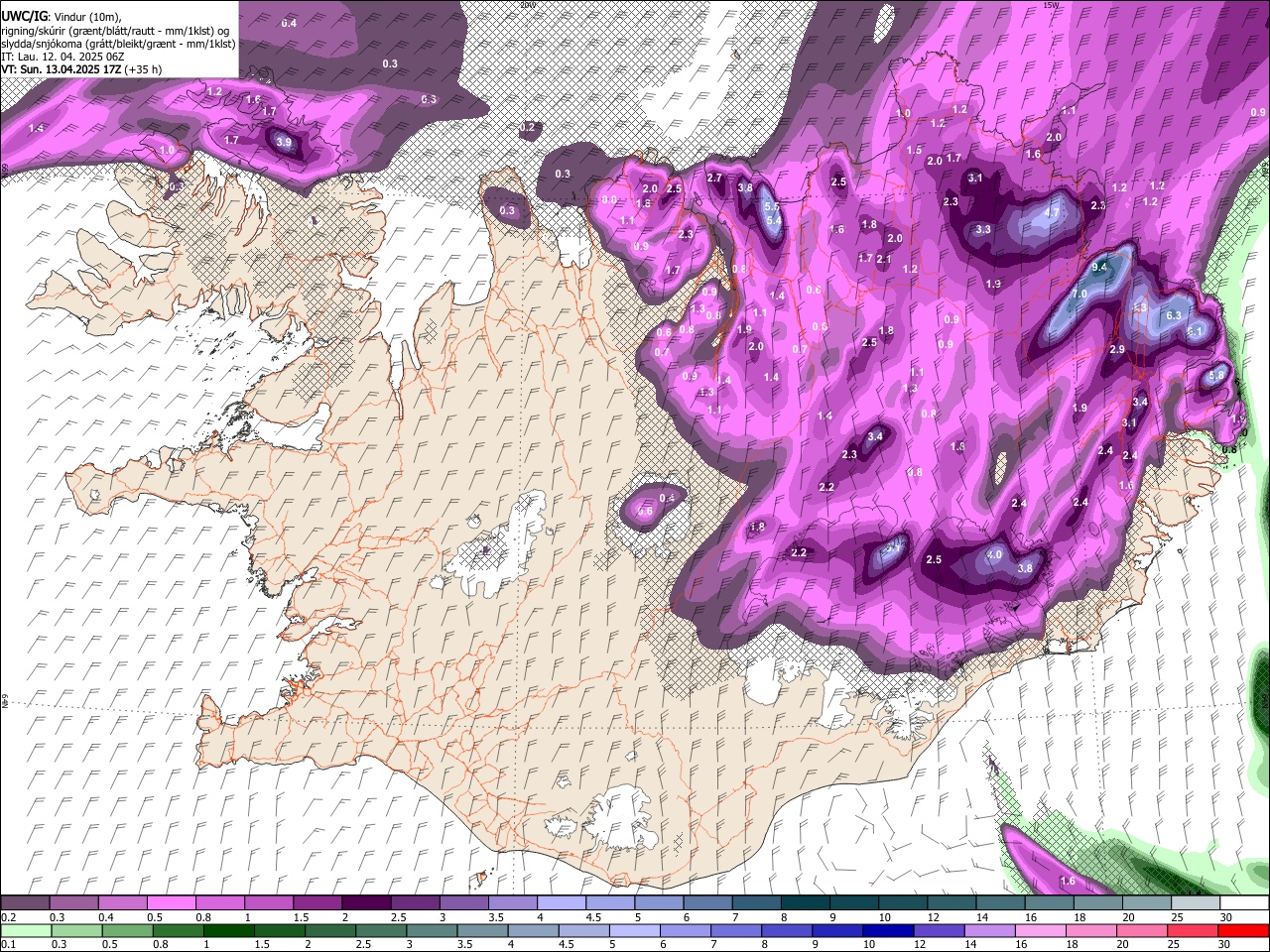
Task: Pick the 6.1 value label on the map
Action: 1195,331
